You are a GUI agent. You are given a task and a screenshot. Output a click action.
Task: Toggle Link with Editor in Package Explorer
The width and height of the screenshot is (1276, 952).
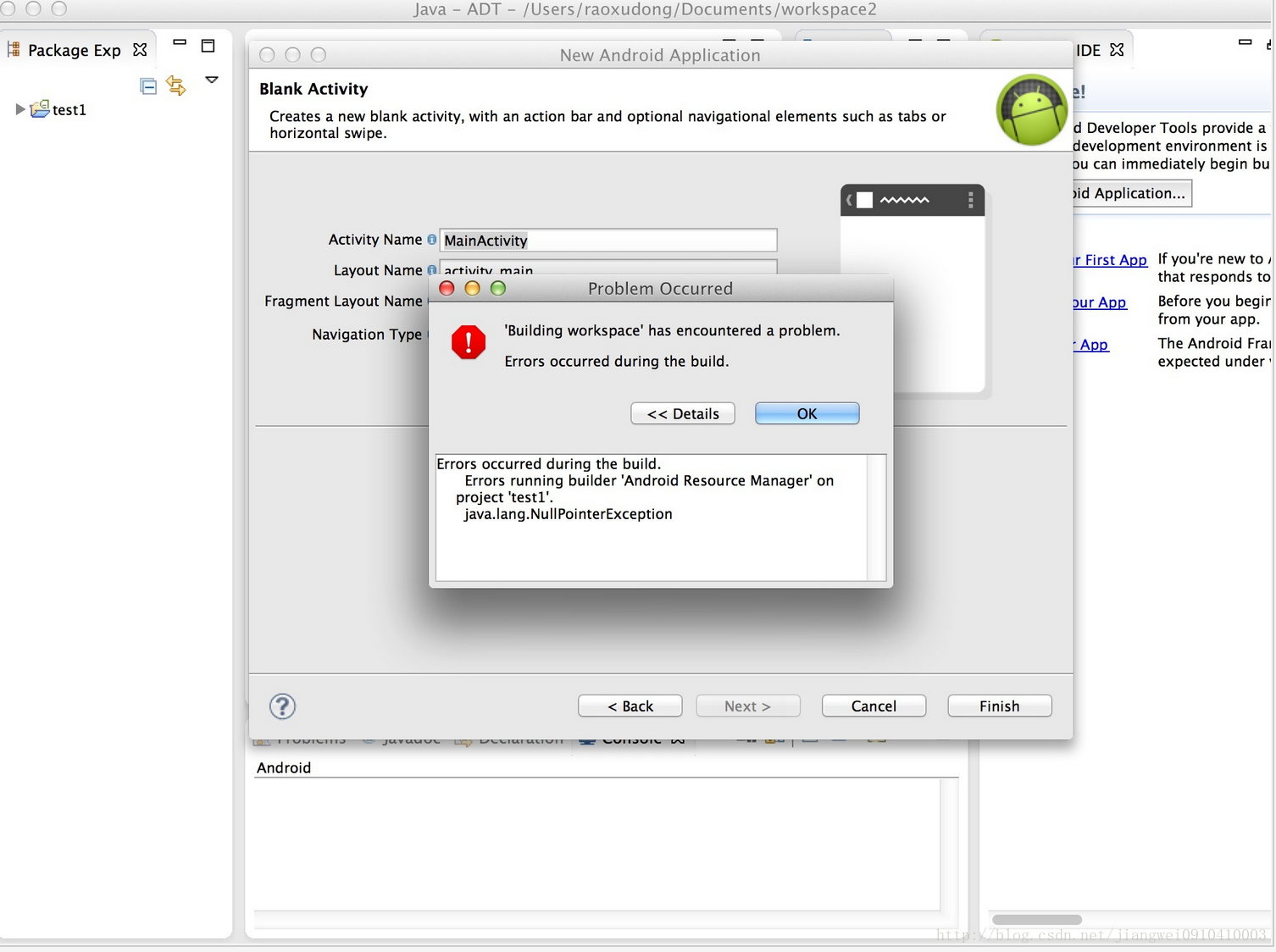(x=176, y=86)
